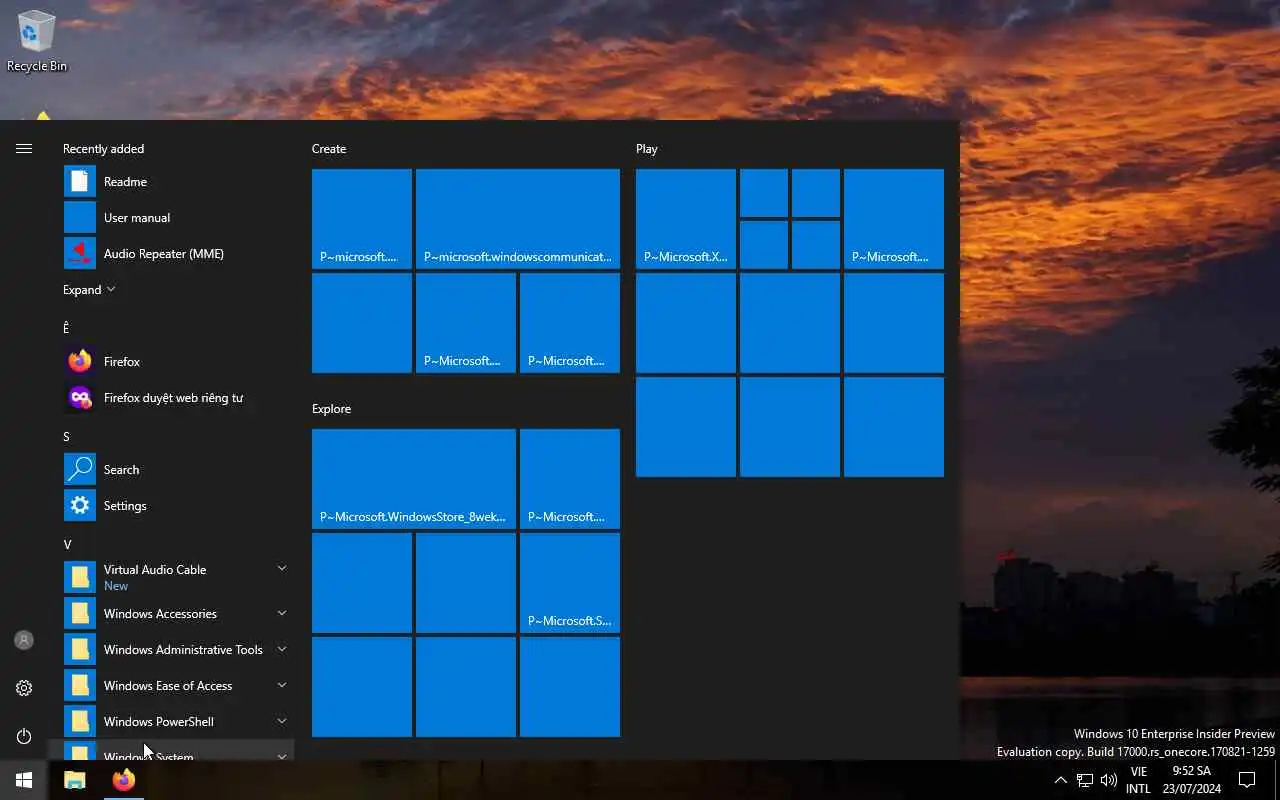Click the network tray icon
Viewport: 1280px width, 800px height.
[x=1085, y=780]
